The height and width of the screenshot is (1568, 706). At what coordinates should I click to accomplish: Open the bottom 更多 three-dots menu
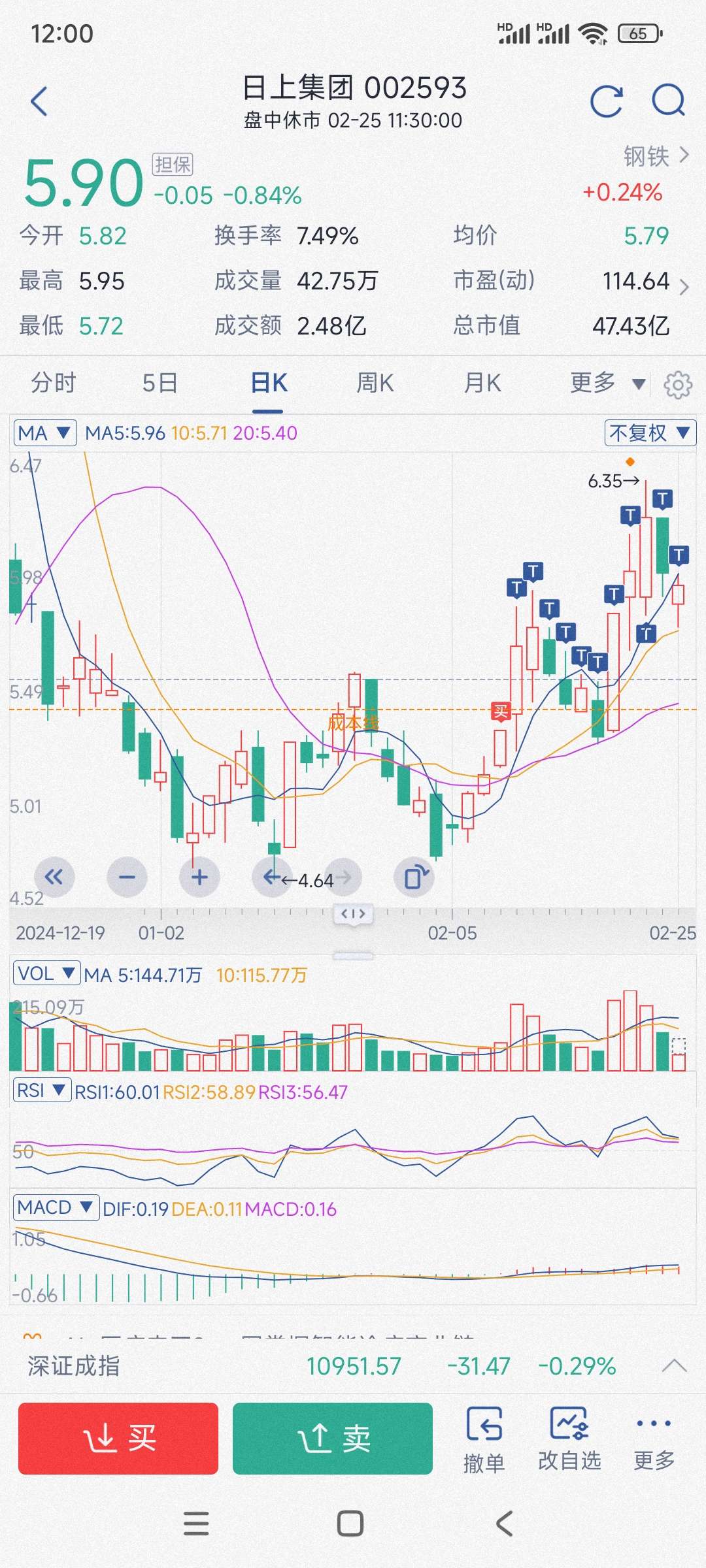pyautogui.click(x=654, y=1441)
